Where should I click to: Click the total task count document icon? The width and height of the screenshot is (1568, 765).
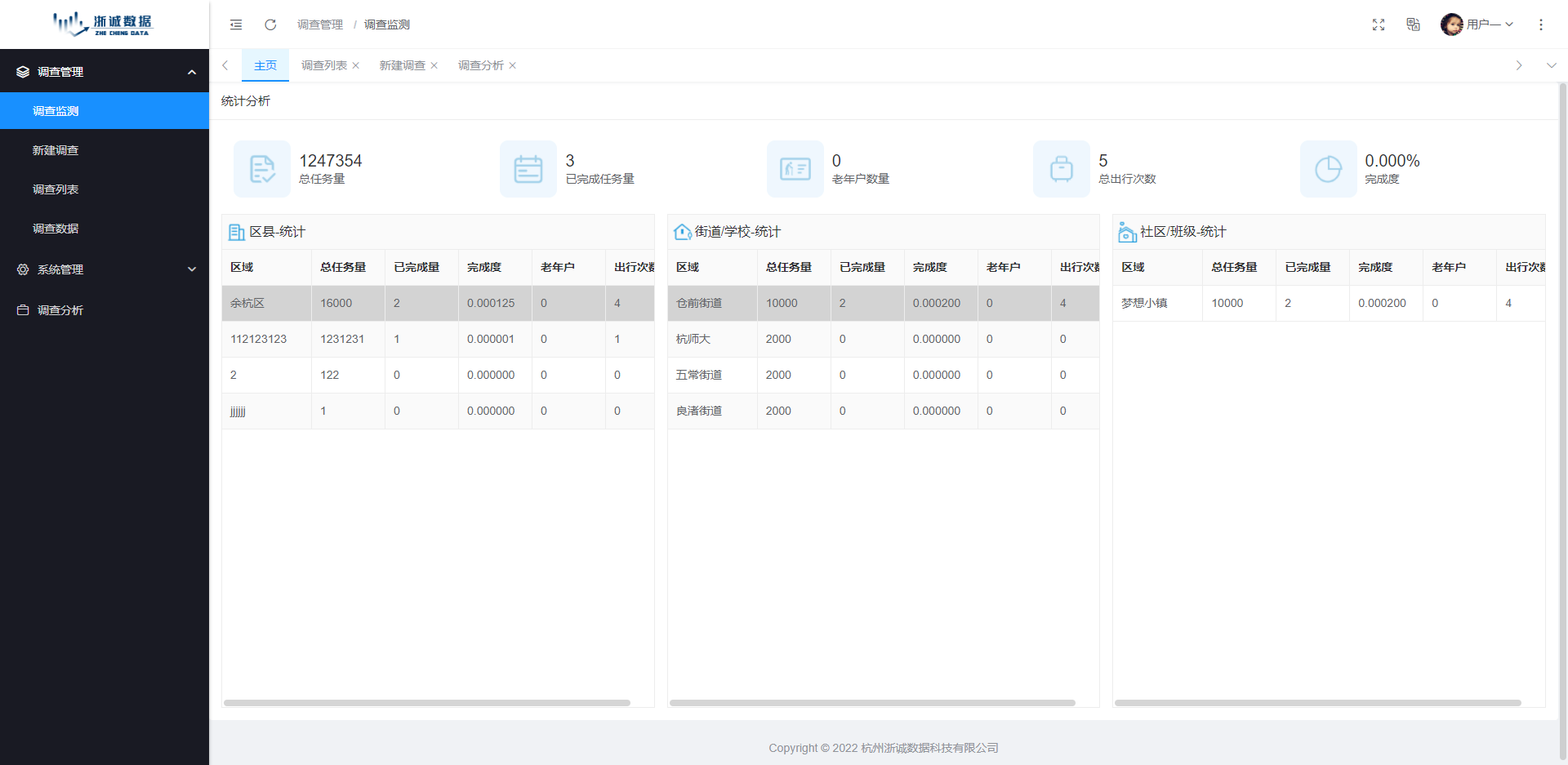pyautogui.click(x=262, y=169)
